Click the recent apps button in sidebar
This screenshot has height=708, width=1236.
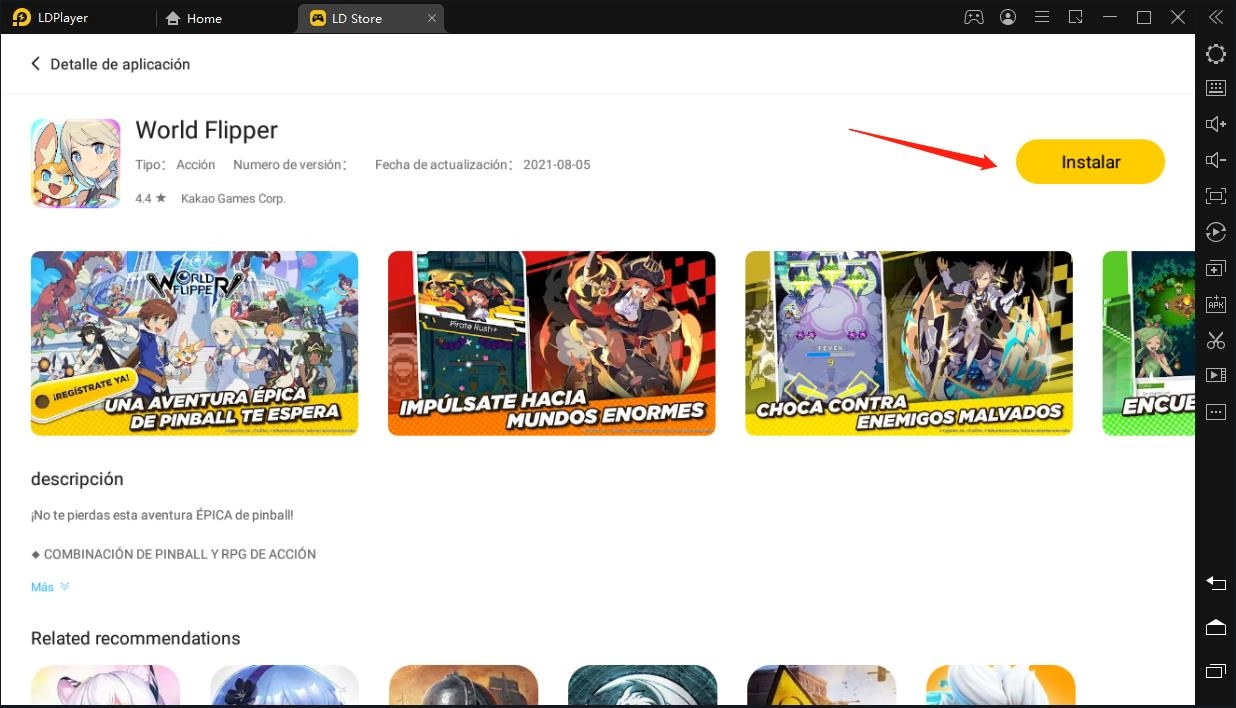pyautogui.click(x=1216, y=671)
